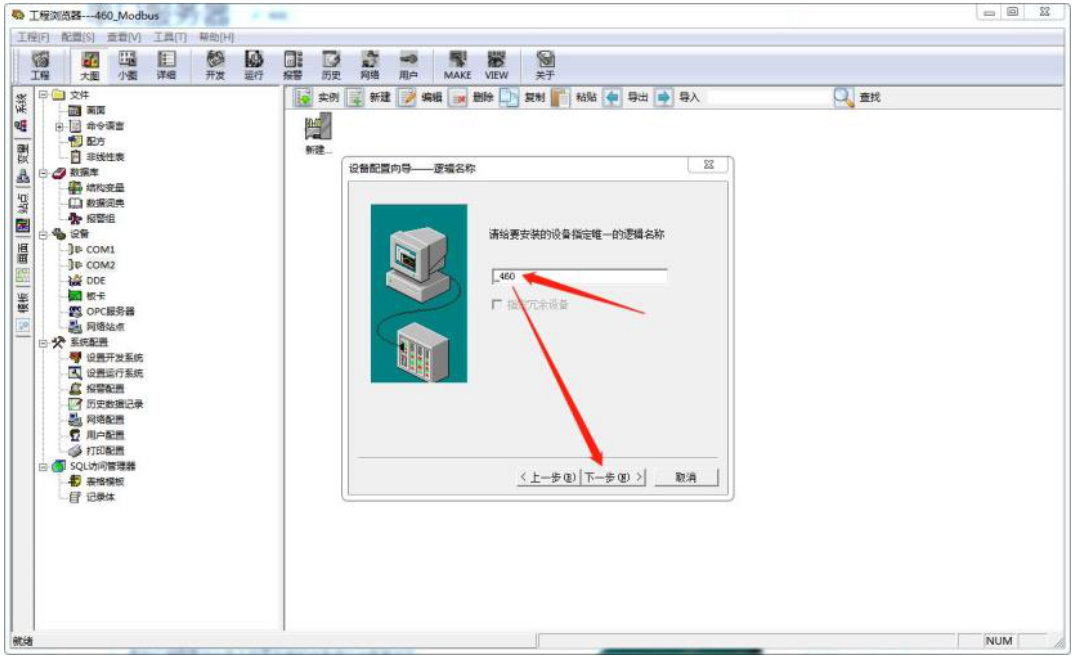
Task: Open the 报警 (alarm) toolbar icon
Action: (x=291, y=62)
